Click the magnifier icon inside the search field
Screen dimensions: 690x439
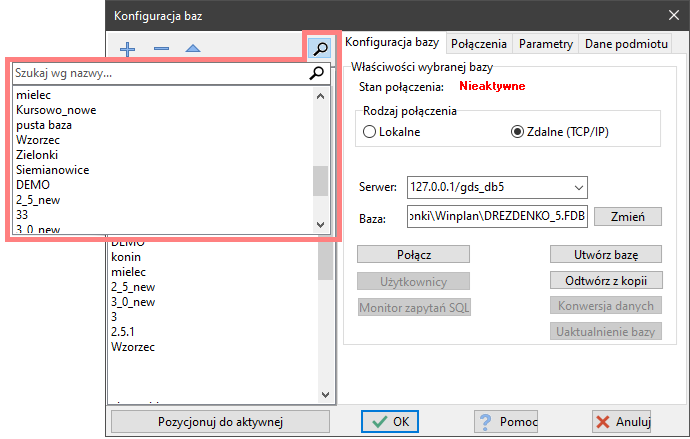click(x=318, y=73)
